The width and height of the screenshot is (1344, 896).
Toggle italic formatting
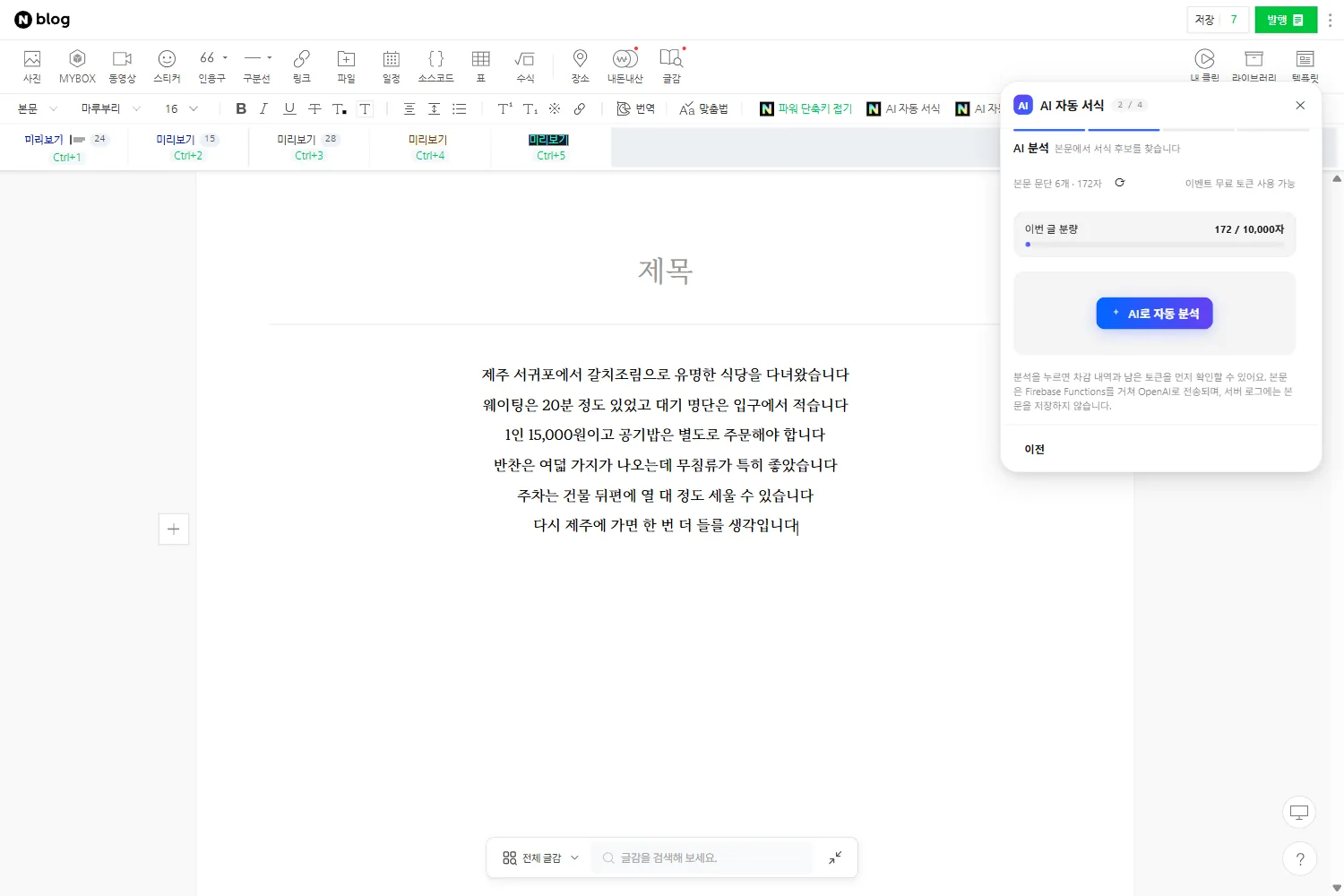[x=263, y=108]
